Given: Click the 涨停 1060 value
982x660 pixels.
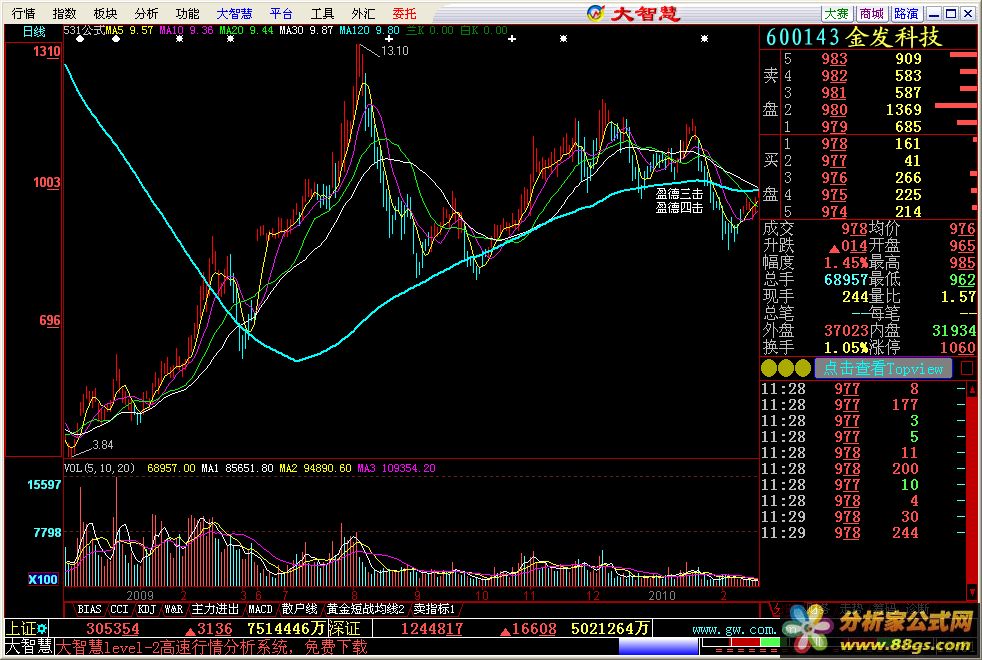Looking at the screenshot, I should 958,348.
